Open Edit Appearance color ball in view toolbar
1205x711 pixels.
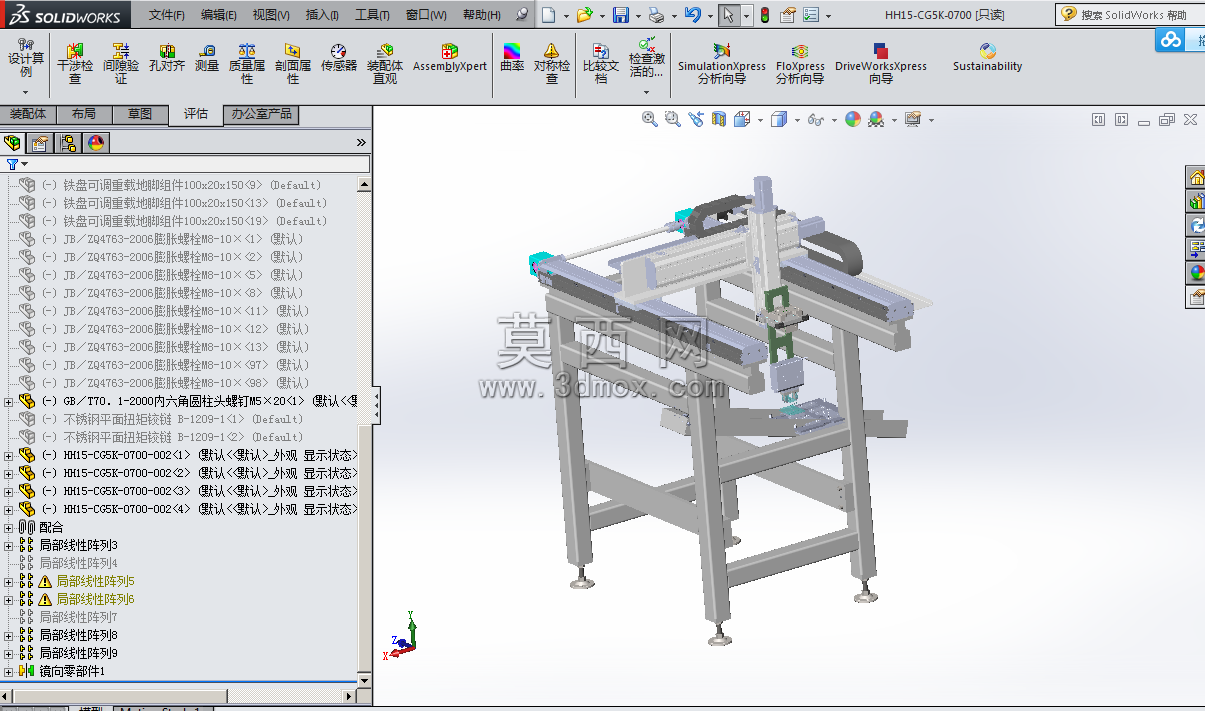852,119
